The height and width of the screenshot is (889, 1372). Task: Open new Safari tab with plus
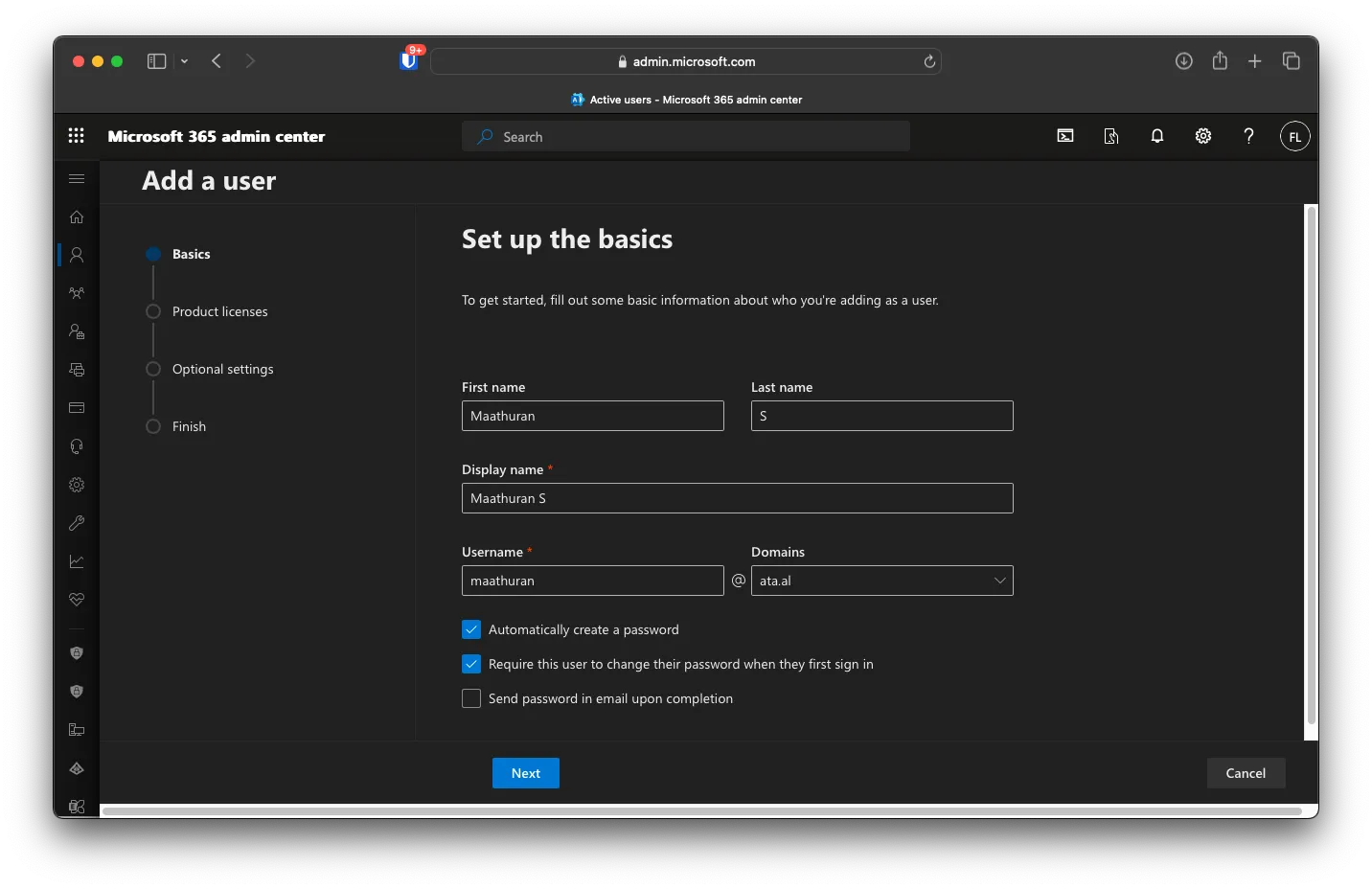[x=1255, y=61]
